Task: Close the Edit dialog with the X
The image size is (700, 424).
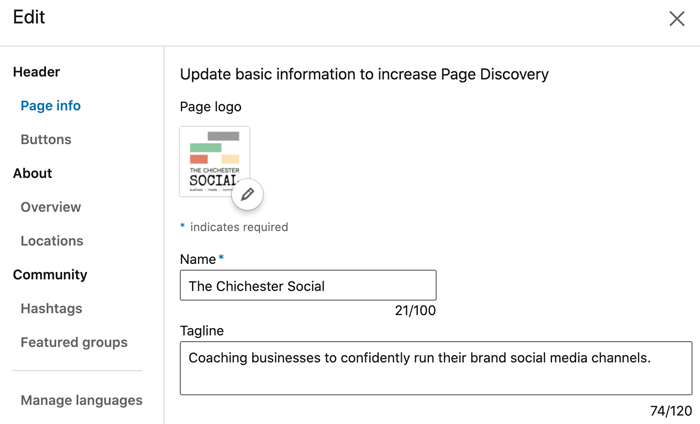Action: (677, 19)
